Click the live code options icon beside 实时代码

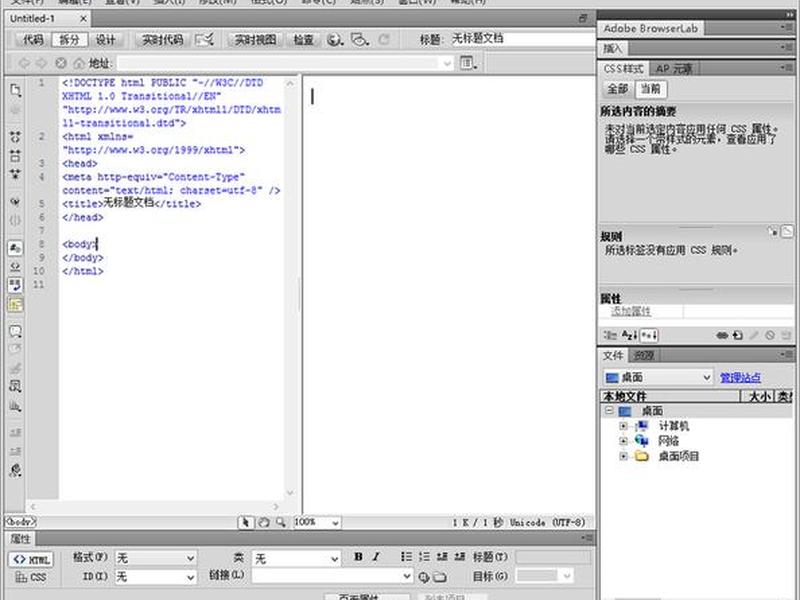pyautogui.click(x=205, y=39)
